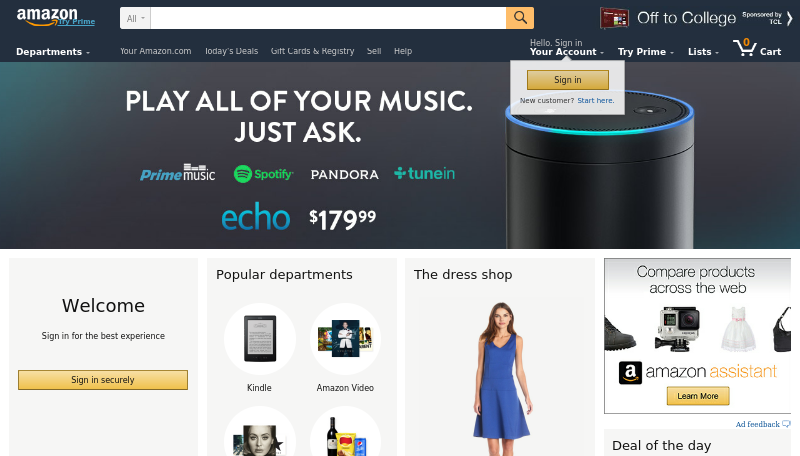Image resolution: width=800 pixels, height=456 pixels.
Task: Expand the Departments dropdown menu
Action: pyautogui.click(x=53, y=52)
